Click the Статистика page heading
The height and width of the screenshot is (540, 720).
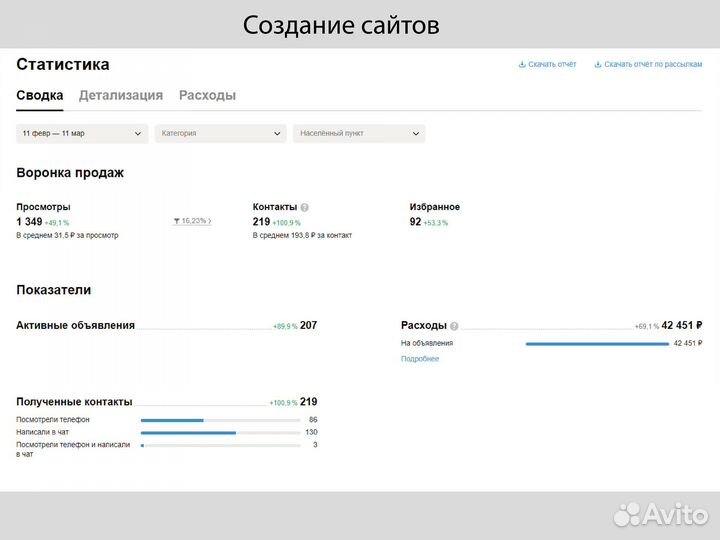[63, 64]
